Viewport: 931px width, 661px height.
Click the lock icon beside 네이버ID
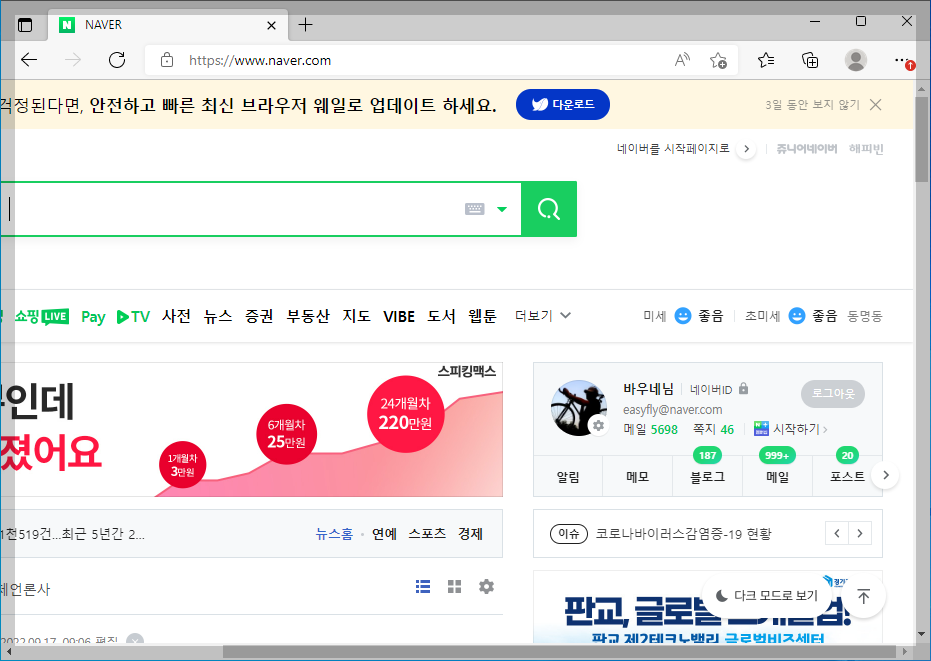(x=743, y=389)
